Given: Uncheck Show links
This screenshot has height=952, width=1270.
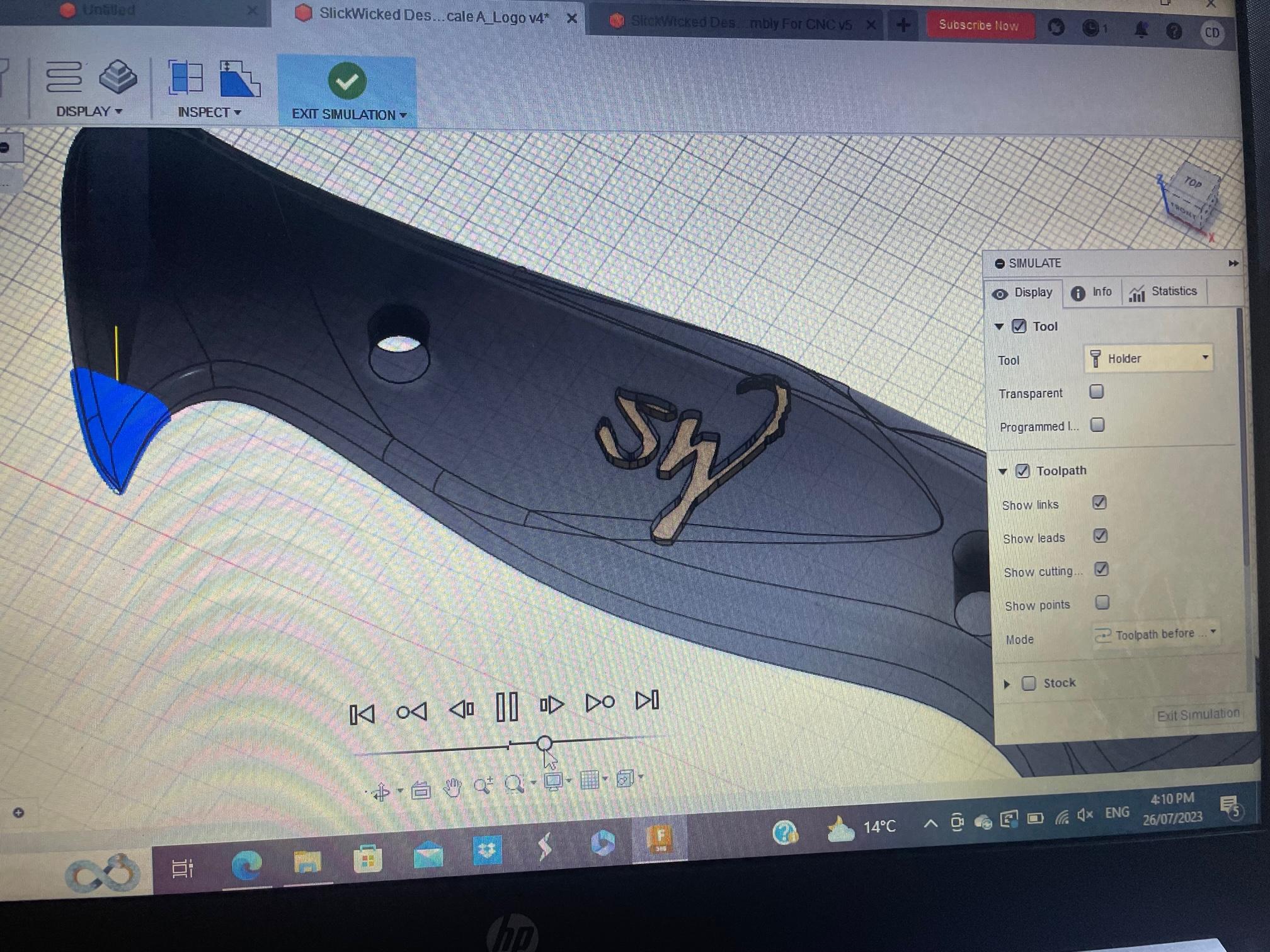Looking at the screenshot, I should click(x=1100, y=502).
